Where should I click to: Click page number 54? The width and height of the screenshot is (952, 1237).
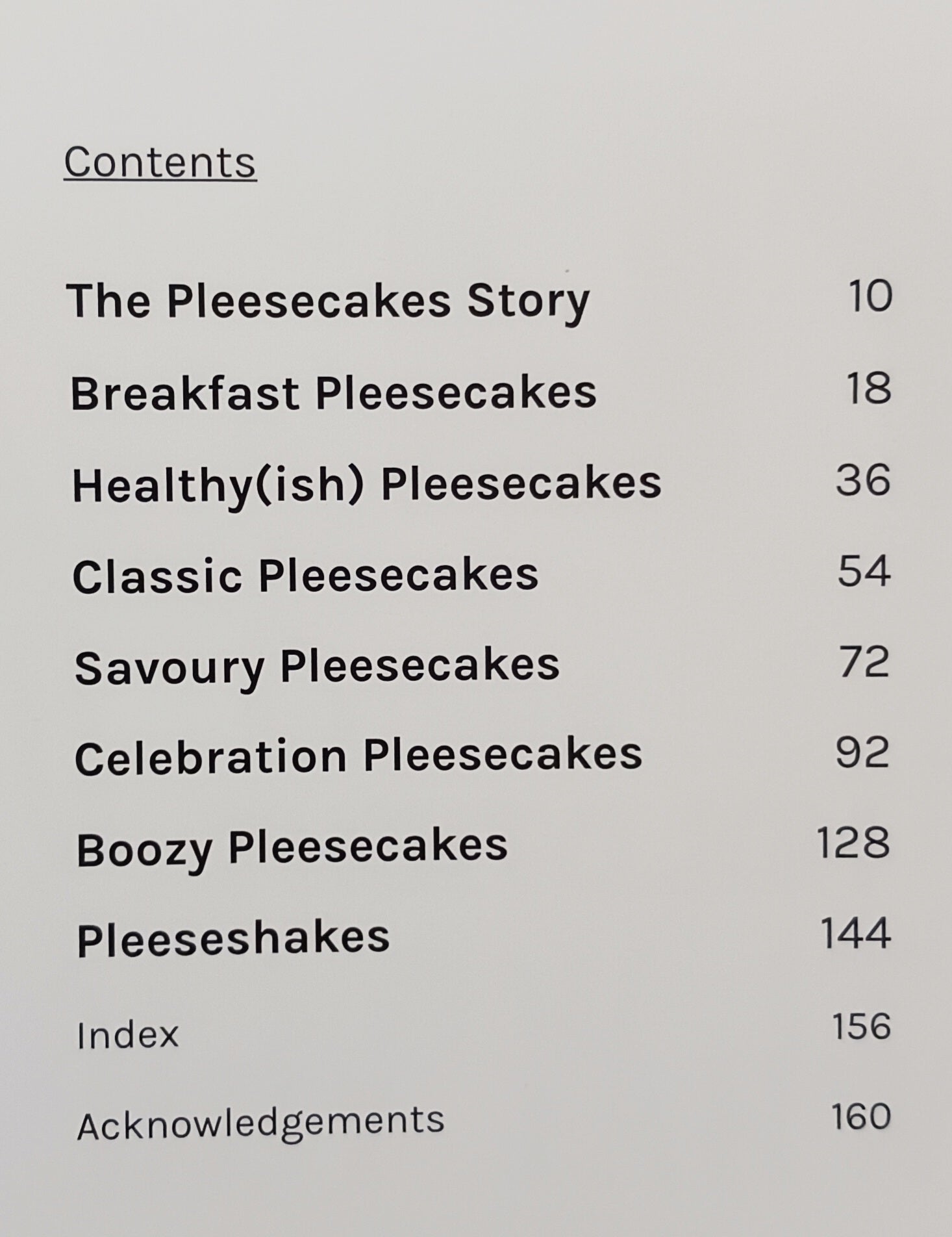click(x=863, y=572)
